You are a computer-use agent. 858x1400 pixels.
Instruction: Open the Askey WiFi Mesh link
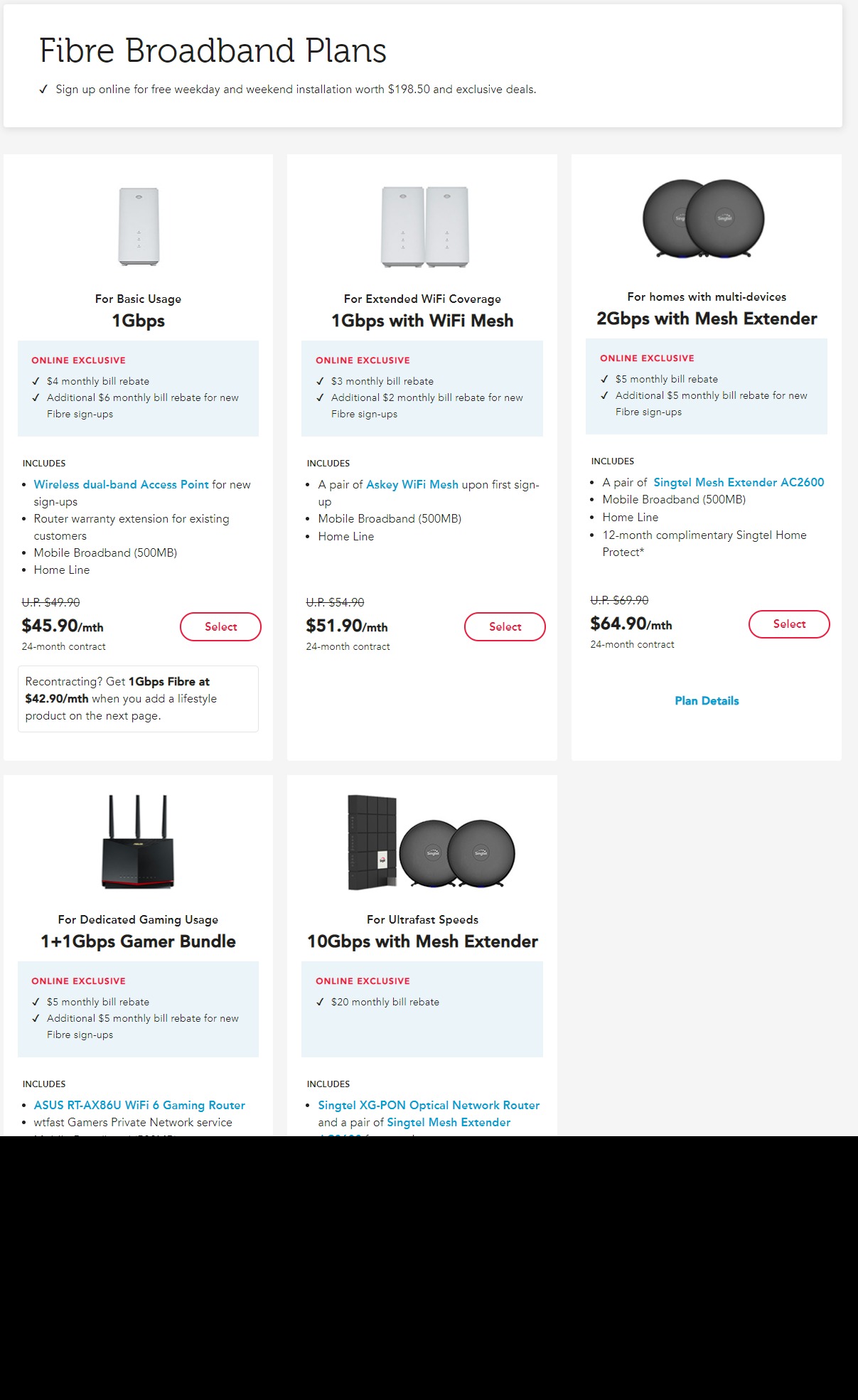point(412,484)
